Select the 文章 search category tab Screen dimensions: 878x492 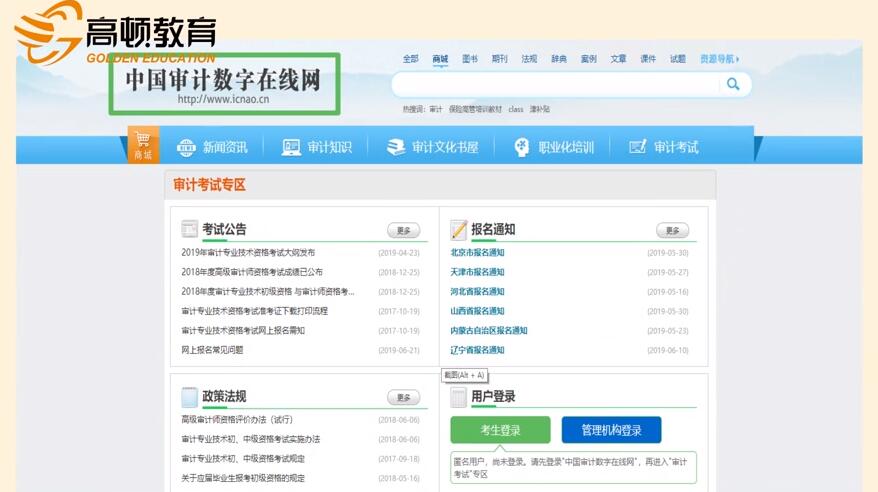618,59
